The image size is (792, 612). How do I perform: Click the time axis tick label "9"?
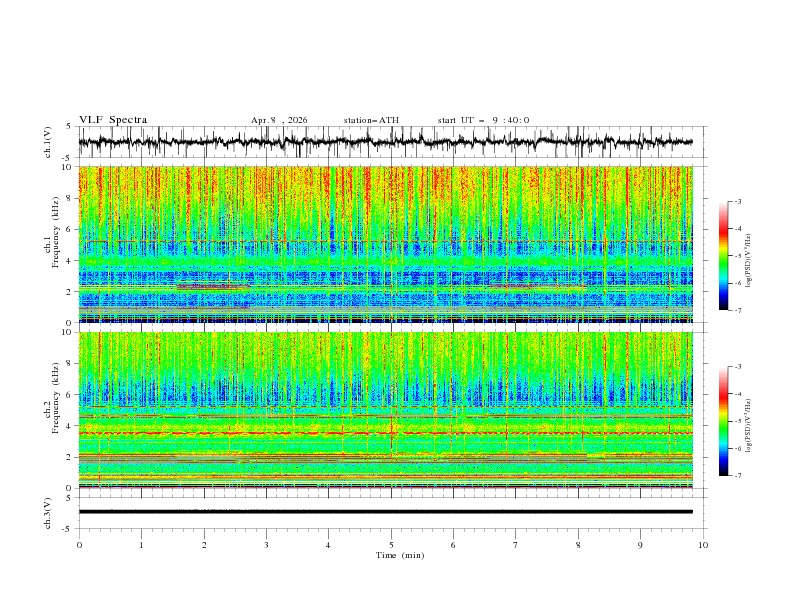[640, 545]
